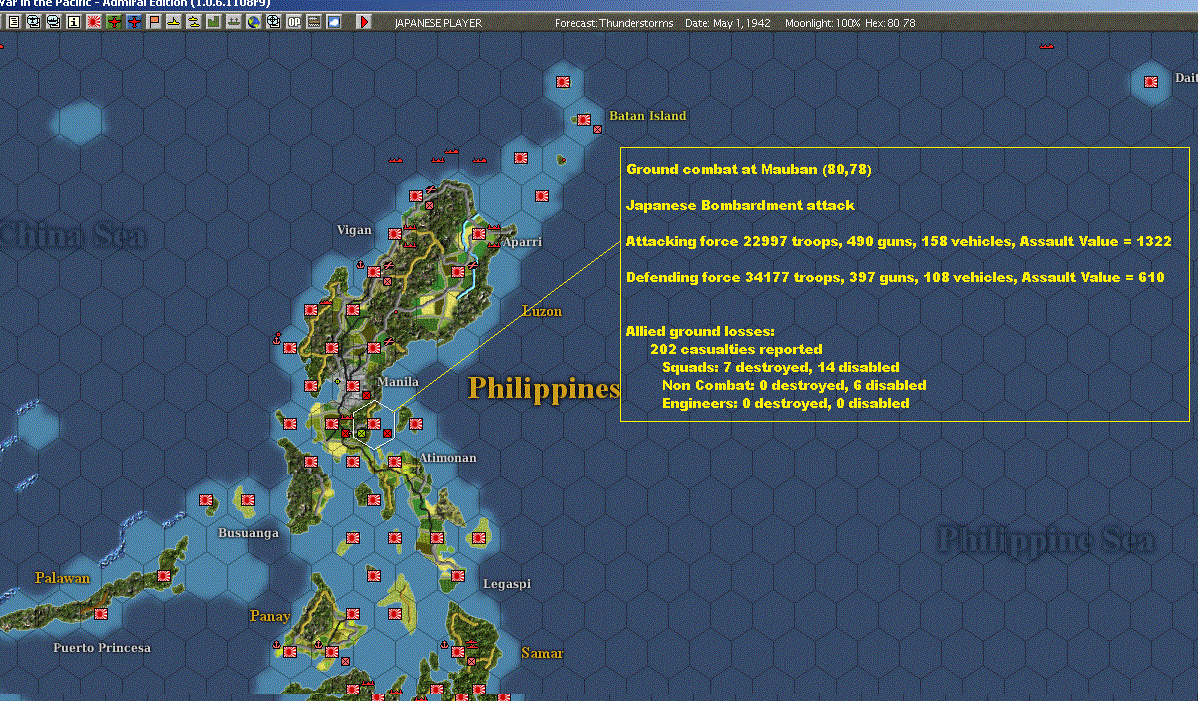The width and height of the screenshot is (1198, 701).
Task: Click the double yellow ships toolbar icon
Action: click(x=193, y=22)
